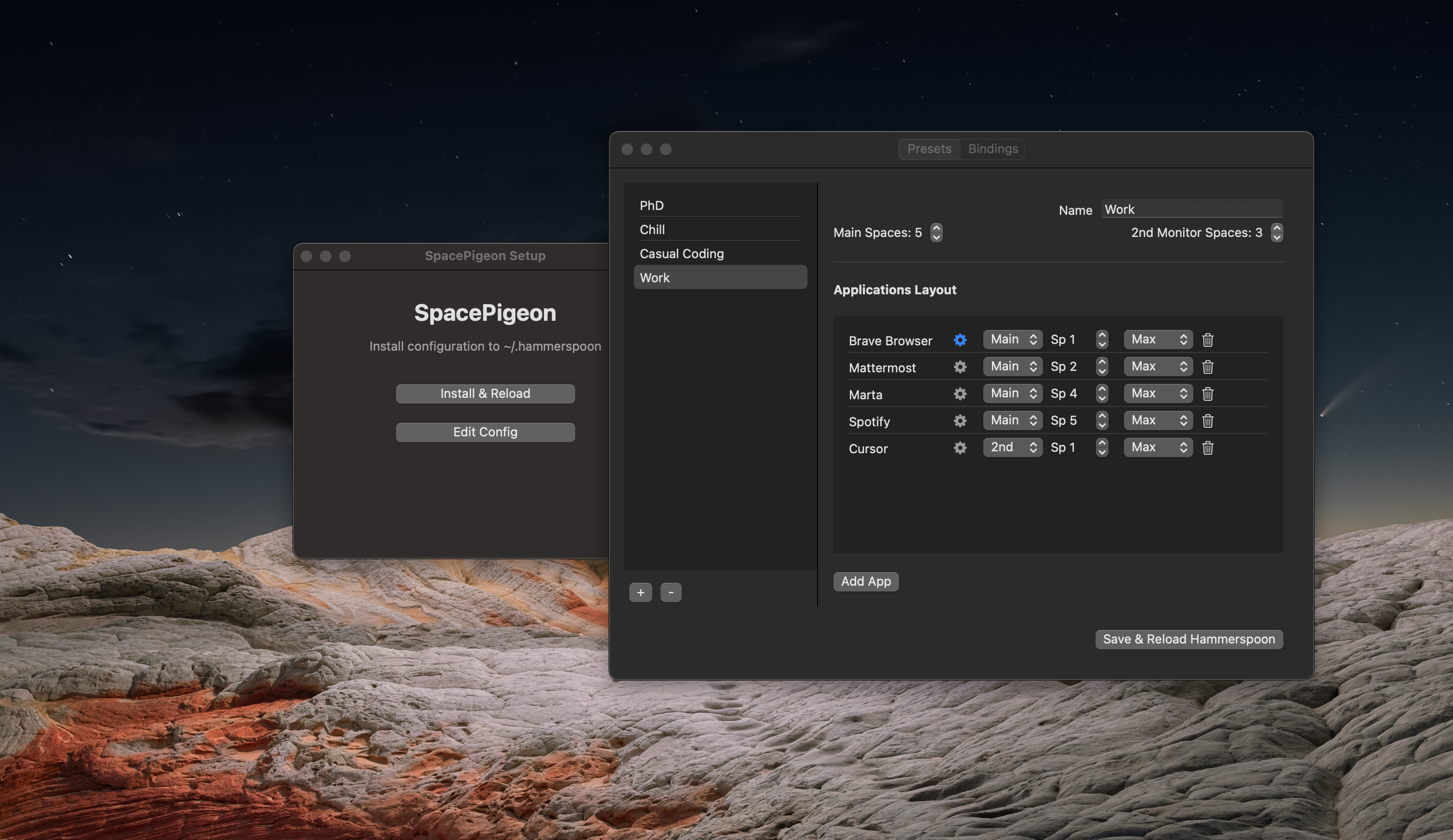
Task: Delete the Spotify application entry
Action: pos(1208,421)
